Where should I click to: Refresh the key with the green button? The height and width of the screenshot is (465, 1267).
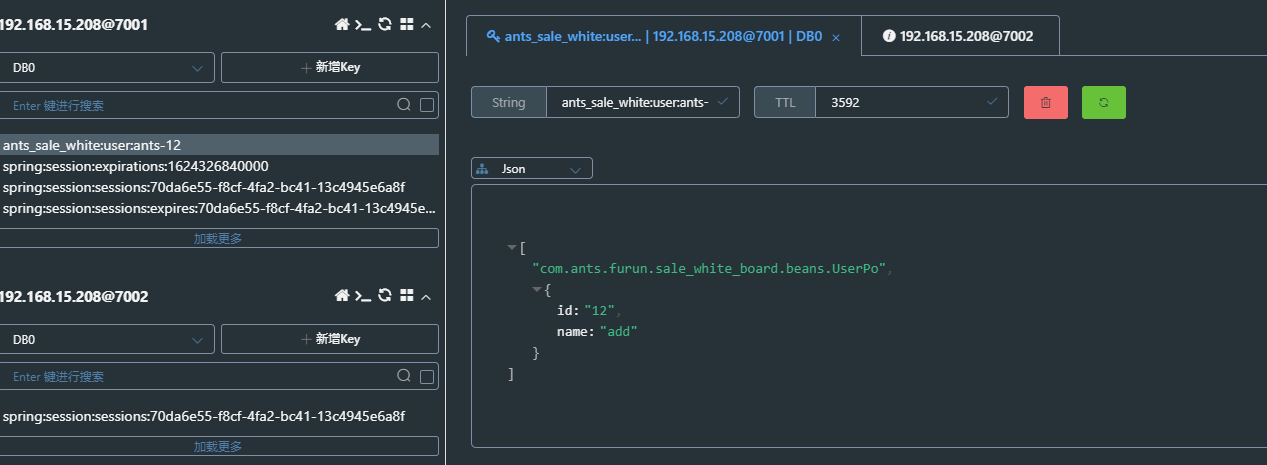(x=1104, y=102)
